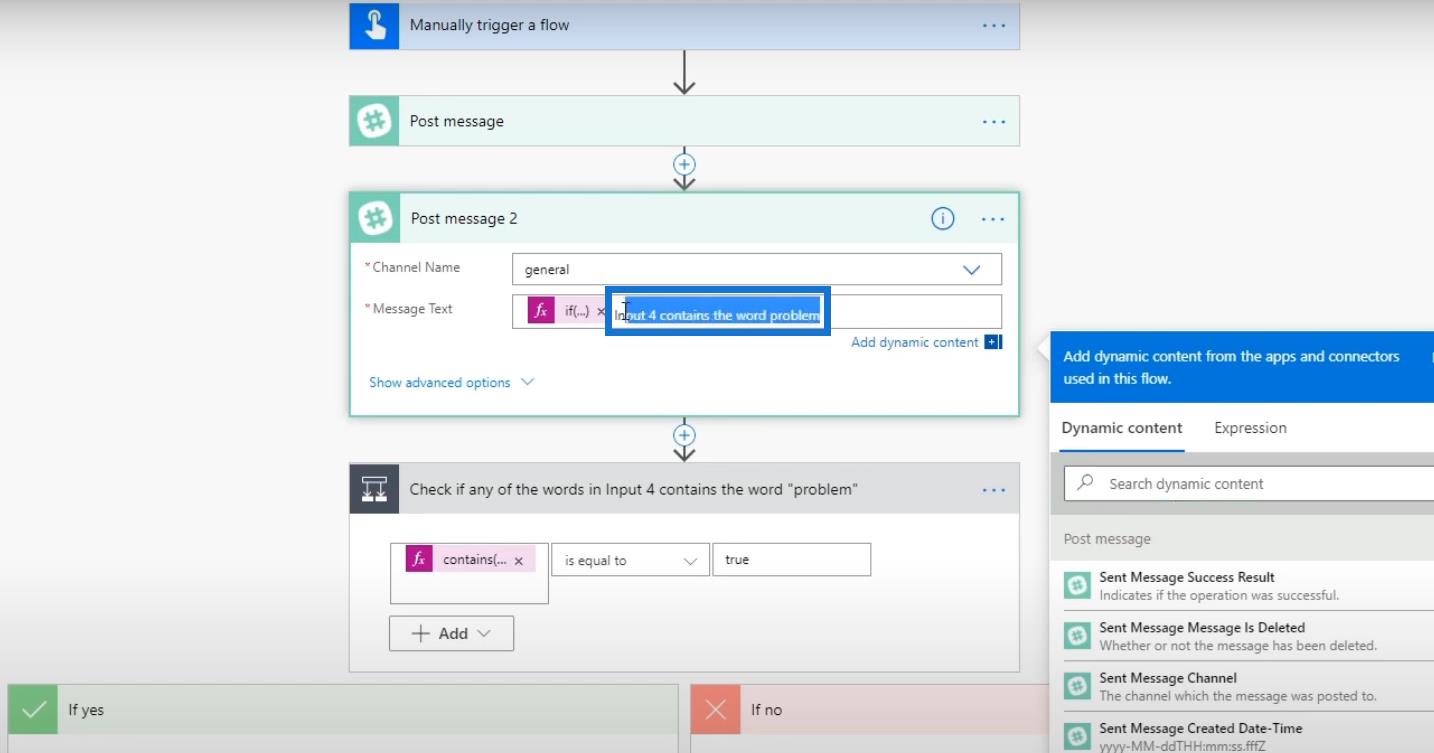
Task: Switch to the Expression tab
Action: coord(1250,428)
